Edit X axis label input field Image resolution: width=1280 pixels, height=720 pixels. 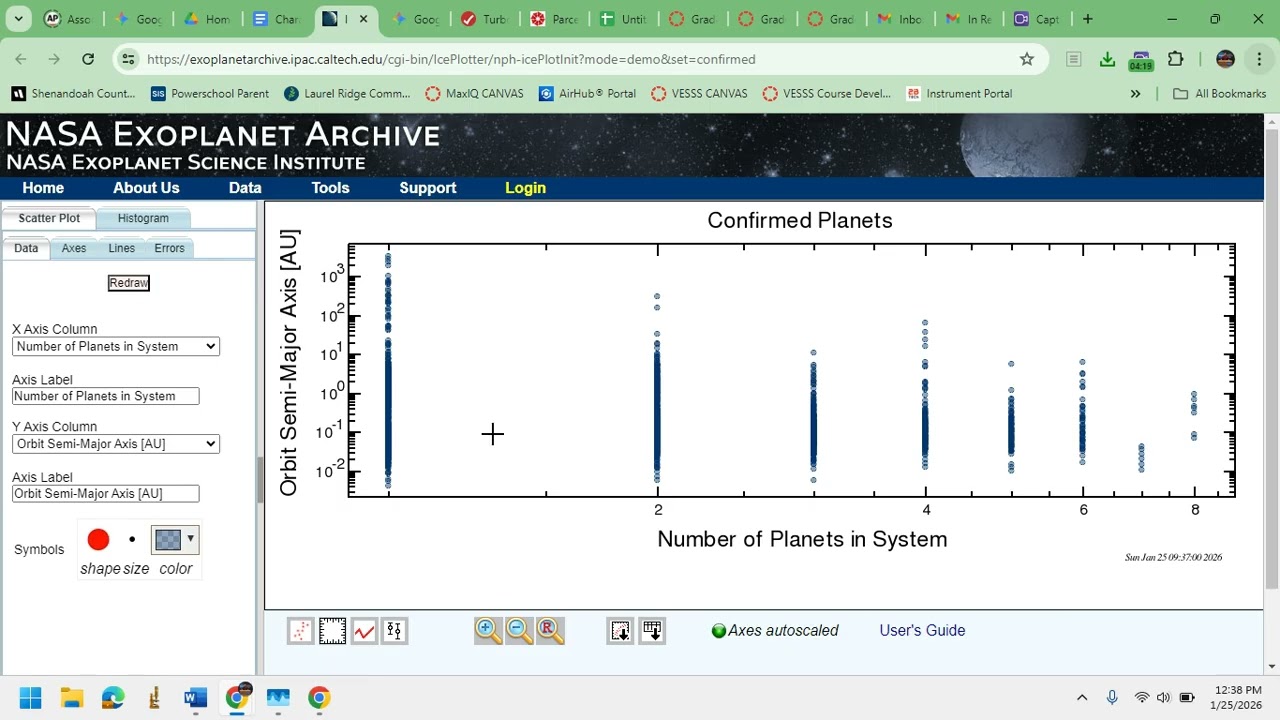coord(106,396)
